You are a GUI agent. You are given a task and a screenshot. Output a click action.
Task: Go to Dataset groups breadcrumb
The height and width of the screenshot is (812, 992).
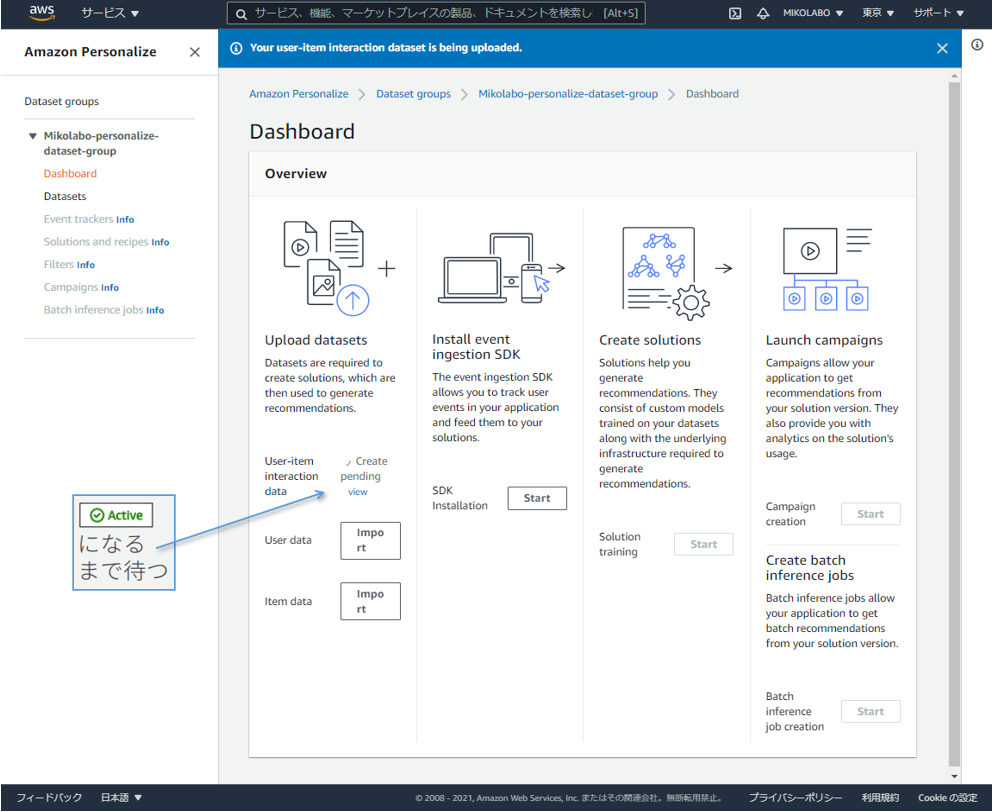pos(413,94)
